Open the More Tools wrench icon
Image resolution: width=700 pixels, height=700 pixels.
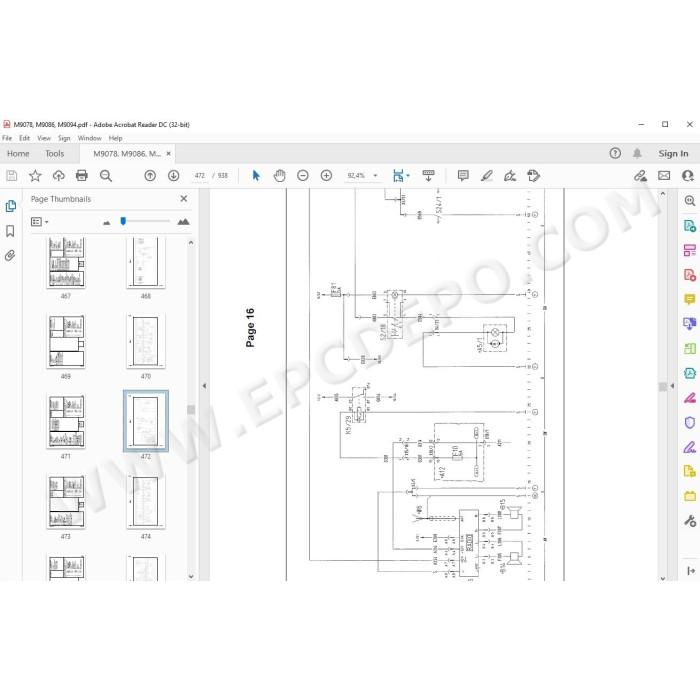pos(690,521)
